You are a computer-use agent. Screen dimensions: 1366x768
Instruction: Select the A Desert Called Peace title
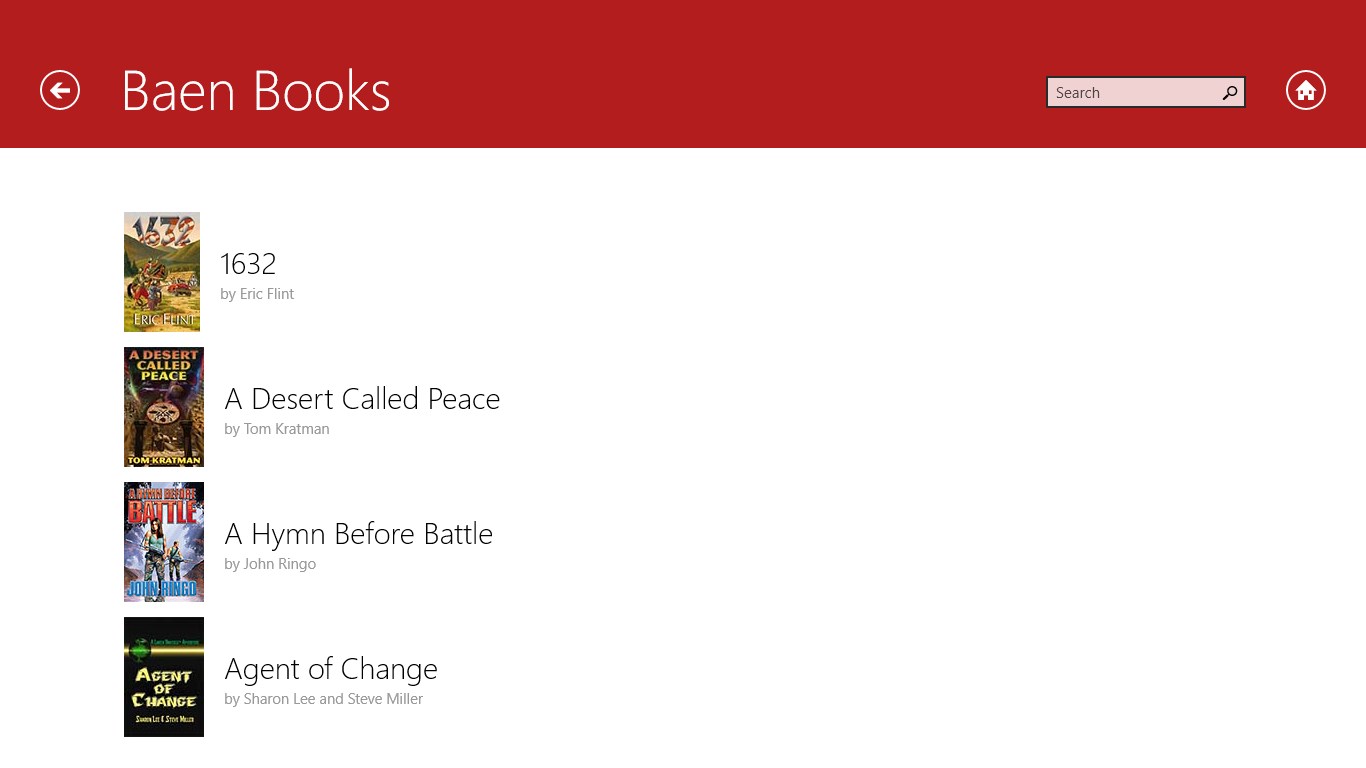362,399
